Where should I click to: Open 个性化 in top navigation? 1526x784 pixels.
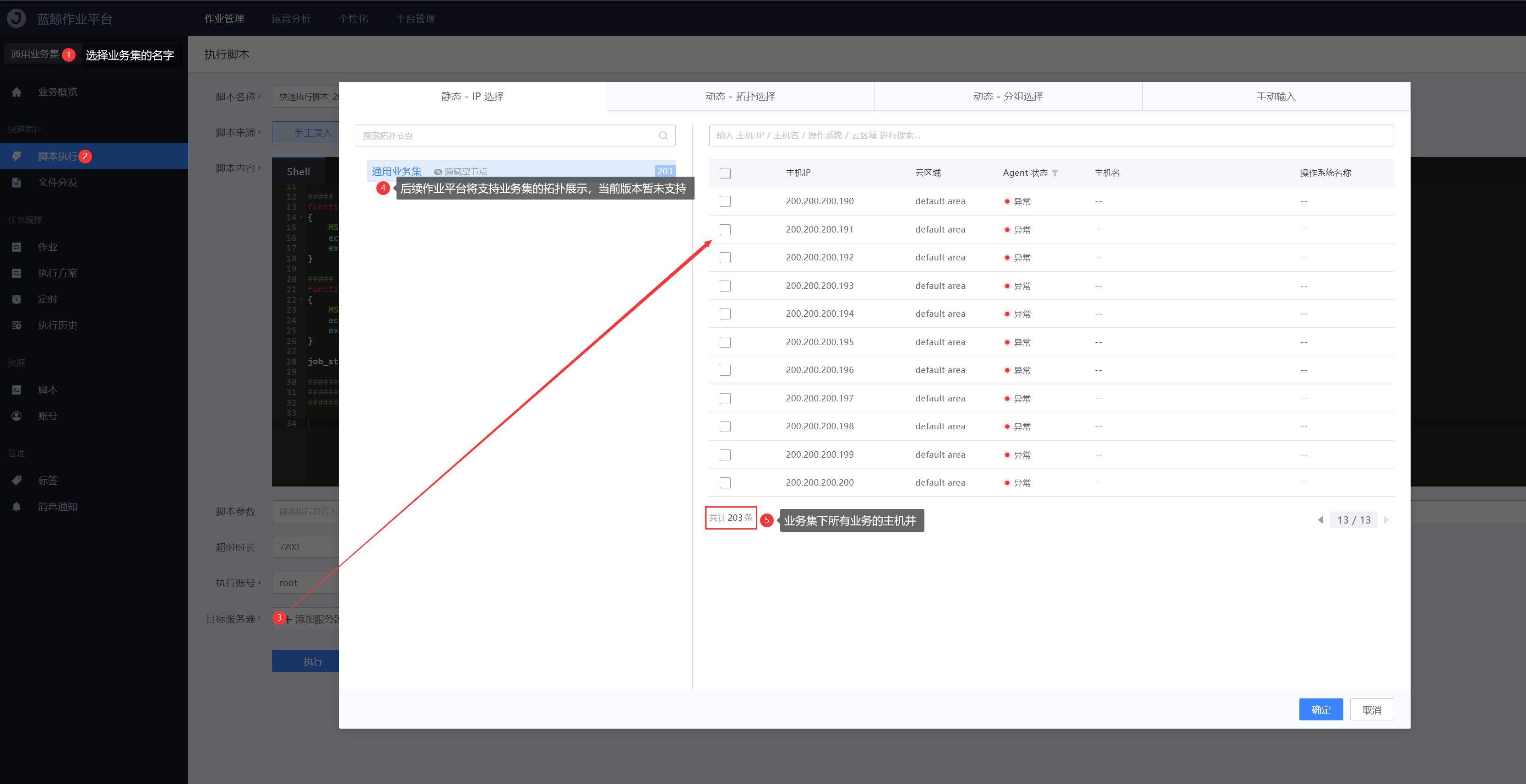tap(353, 18)
